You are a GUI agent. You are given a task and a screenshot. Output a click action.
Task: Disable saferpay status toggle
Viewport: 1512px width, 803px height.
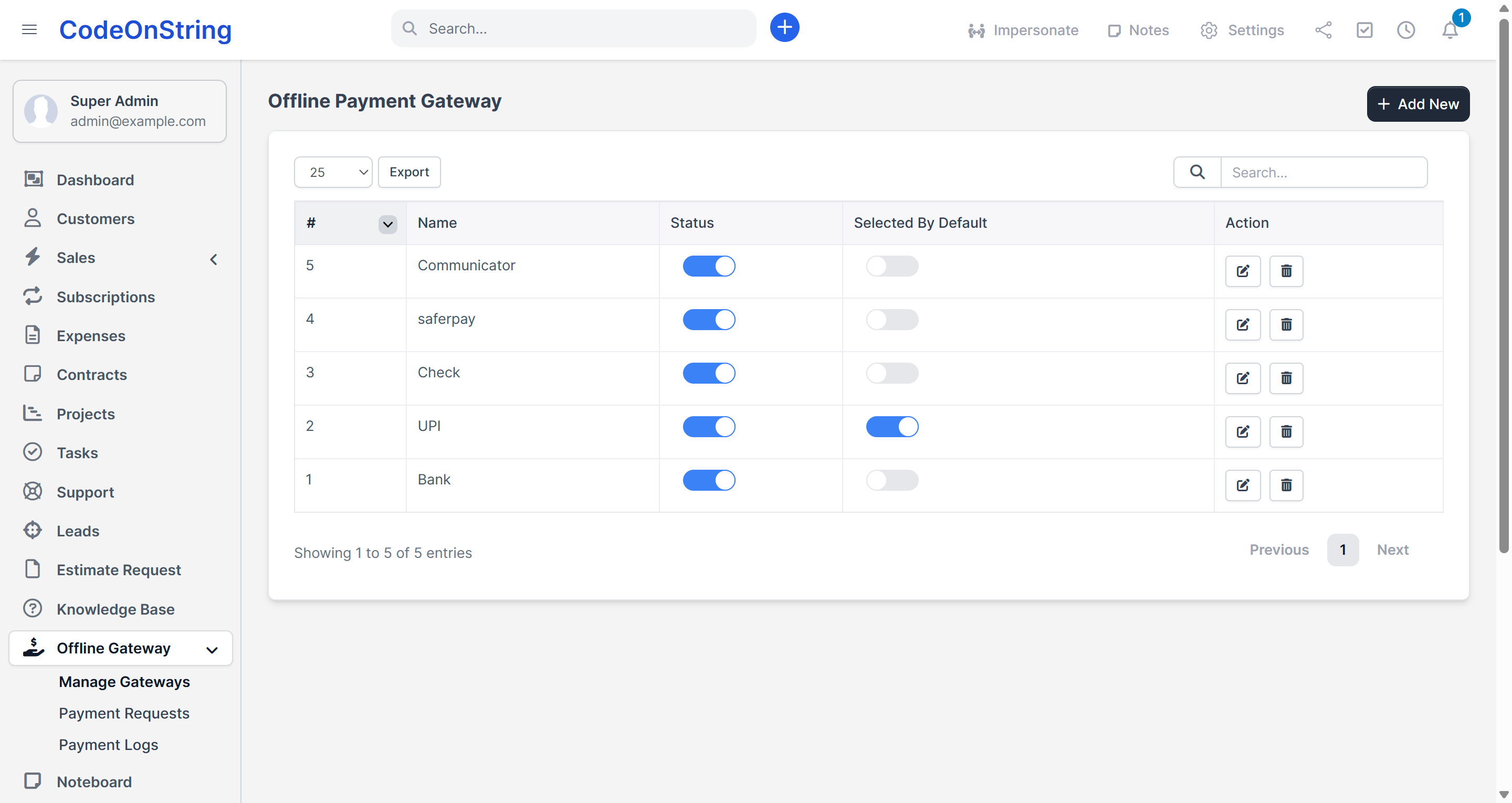[x=708, y=320]
